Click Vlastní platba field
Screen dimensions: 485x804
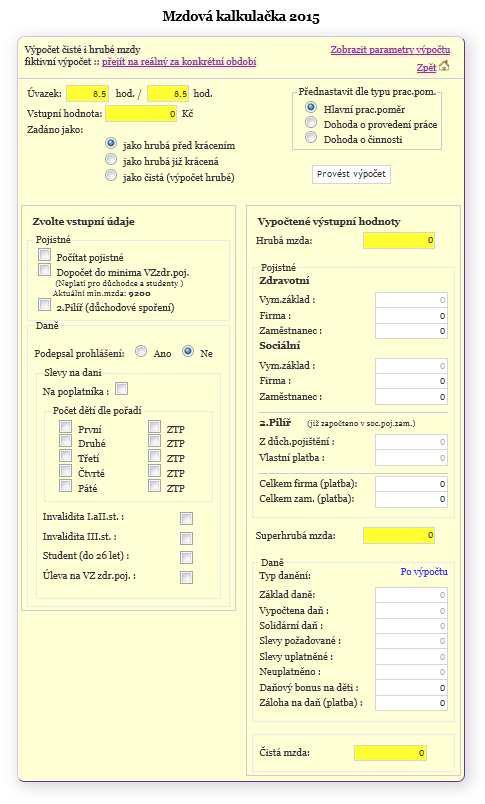click(411, 458)
